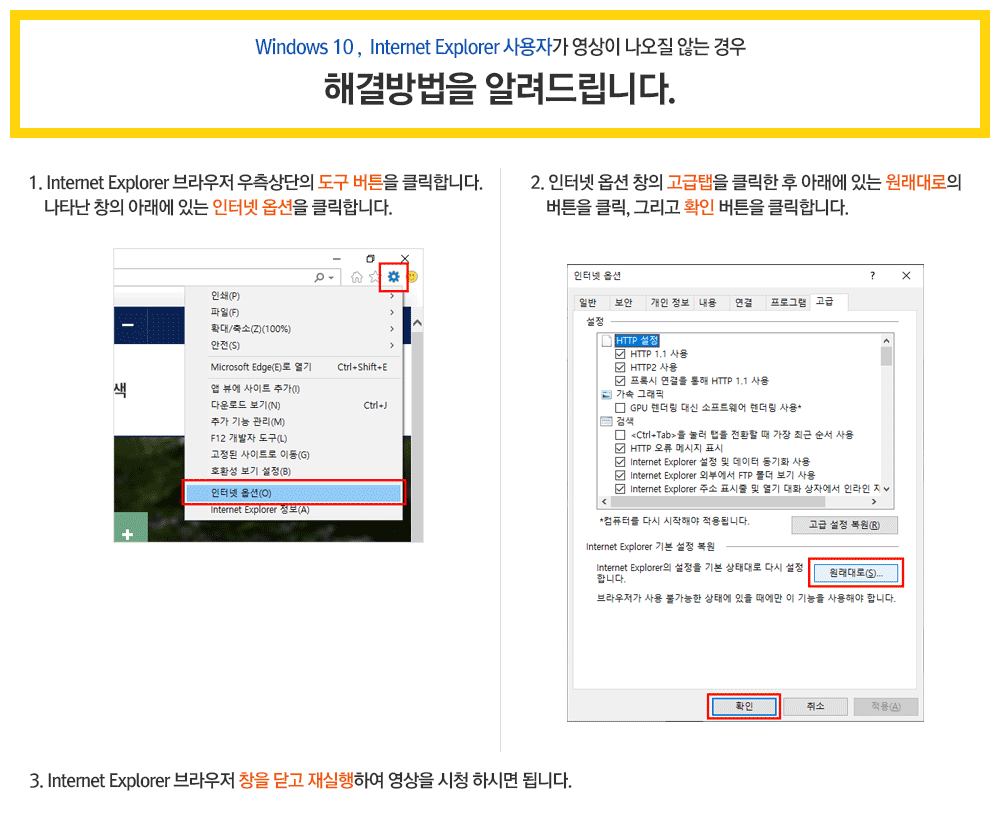Toggle 프록시 연결을 통해 HTTP 1.1 사용 checkbox
The width and height of the screenshot is (1000, 830).
[x=620, y=381]
